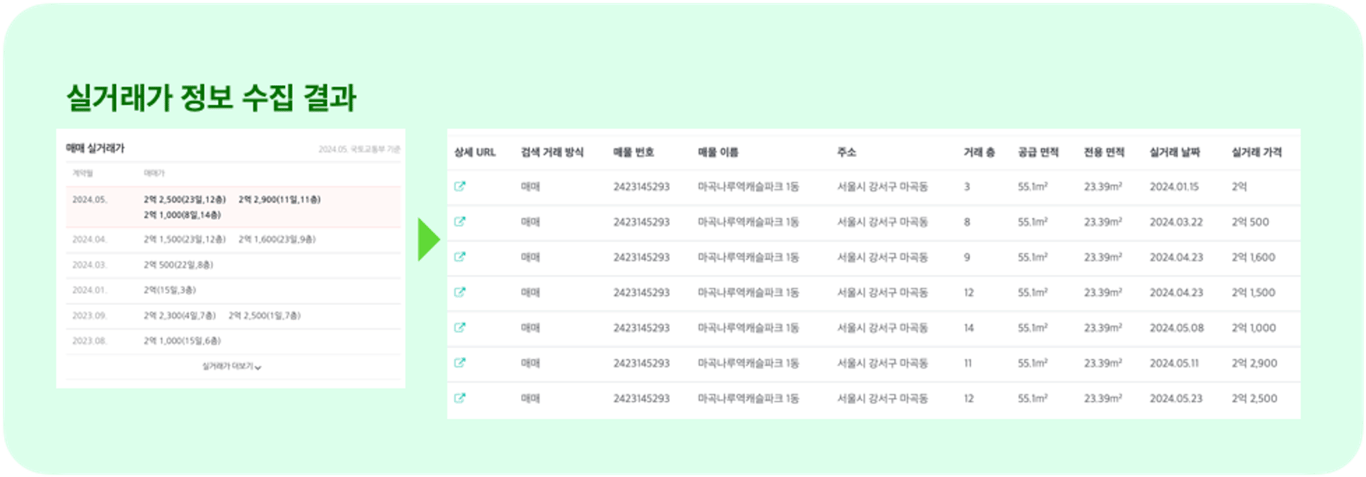Click the 매매 실거래가 panel title

pyautogui.click(x=95, y=148)
